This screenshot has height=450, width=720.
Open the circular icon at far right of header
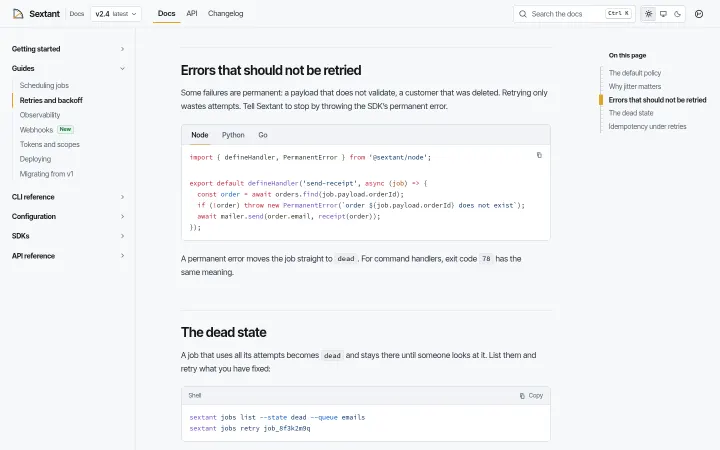(699, 14)
